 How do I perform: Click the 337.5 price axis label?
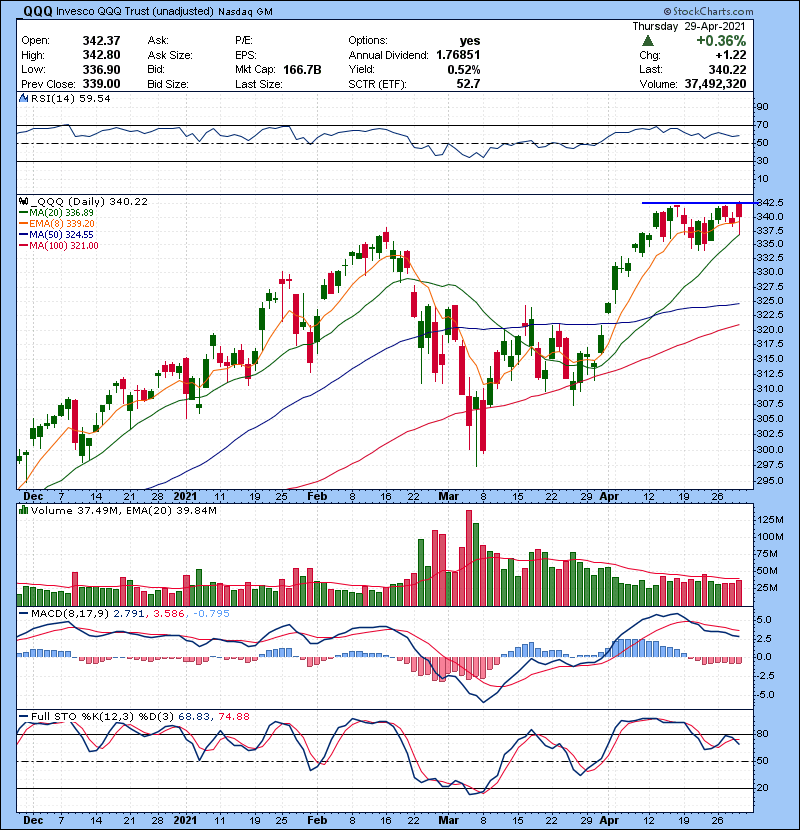tap(770, 231)
